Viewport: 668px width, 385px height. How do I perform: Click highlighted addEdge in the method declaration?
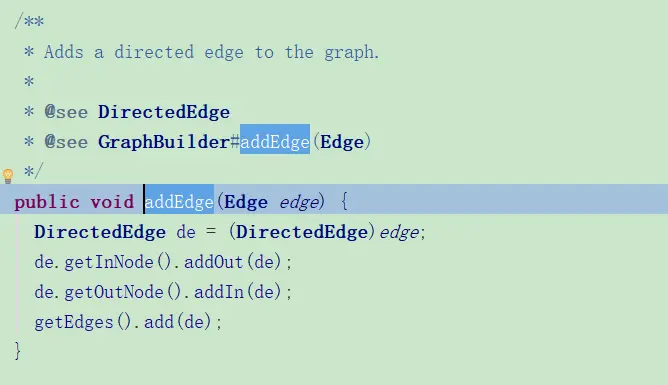coord(179,202)
